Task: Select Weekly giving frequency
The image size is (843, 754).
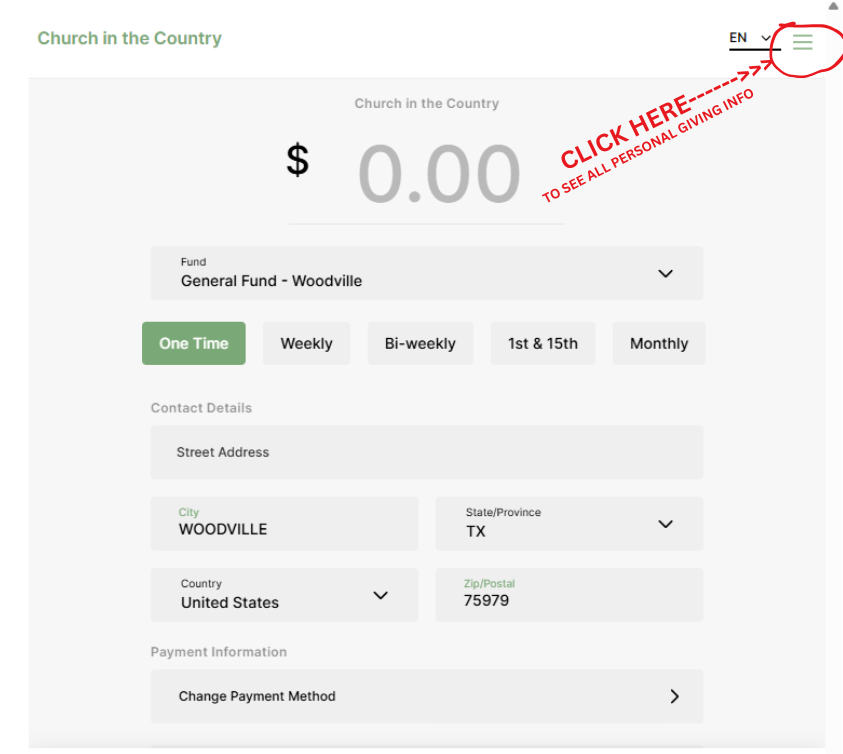Action: pos(306,343)
